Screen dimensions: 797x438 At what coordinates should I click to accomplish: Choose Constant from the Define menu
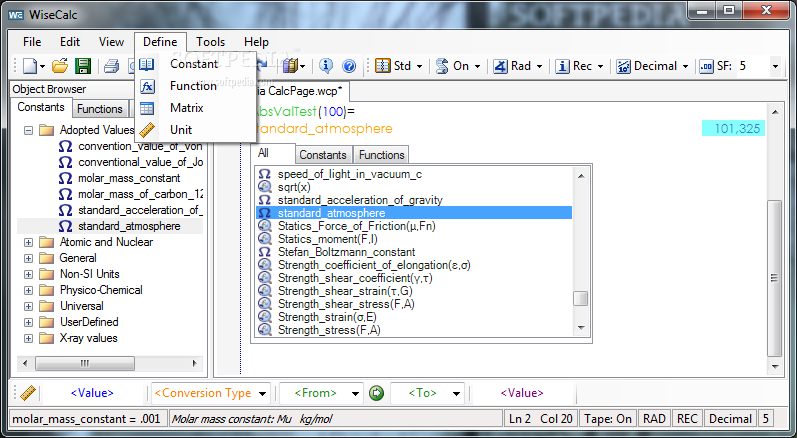point(196,64)
